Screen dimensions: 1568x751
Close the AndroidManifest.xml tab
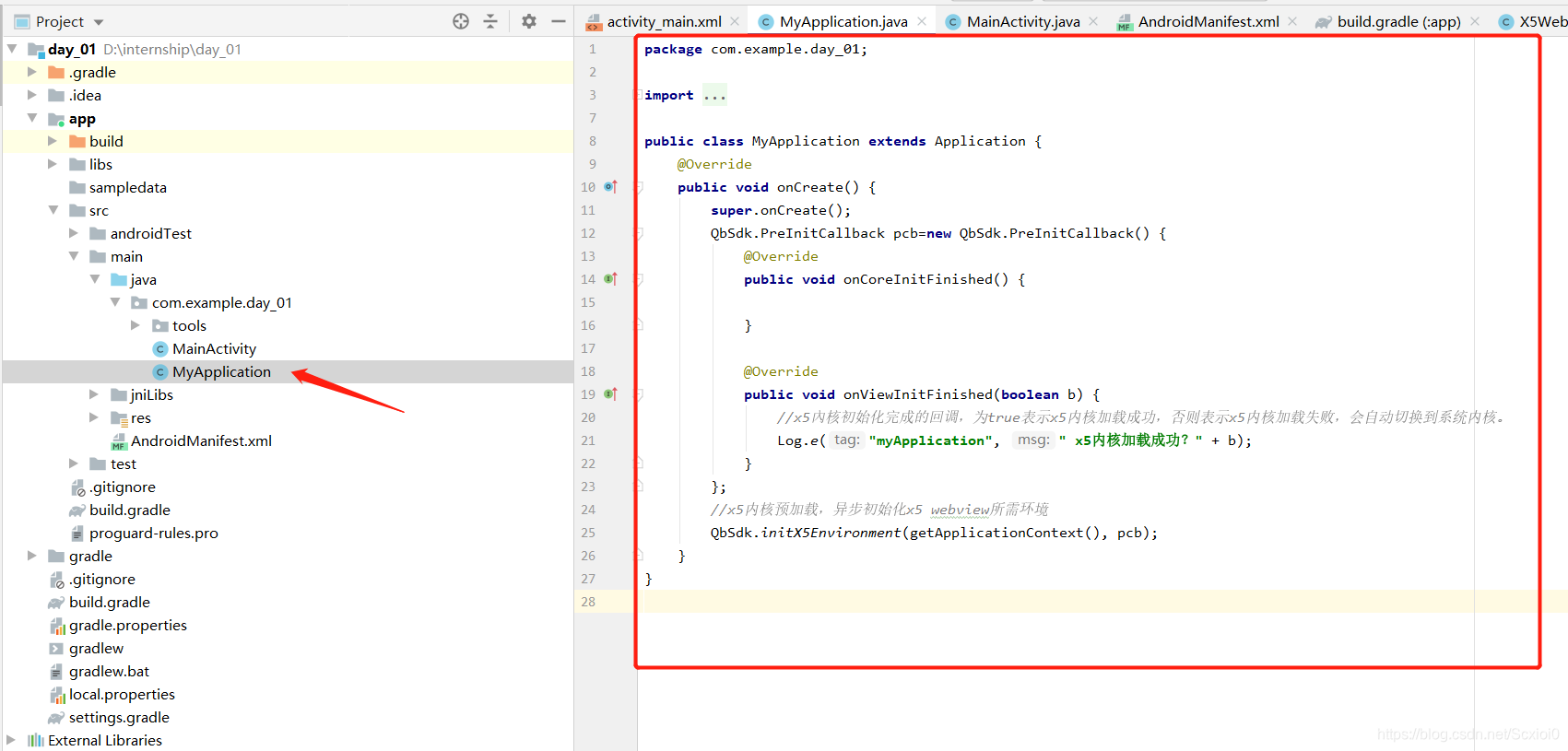click(x=1292, y=21)
